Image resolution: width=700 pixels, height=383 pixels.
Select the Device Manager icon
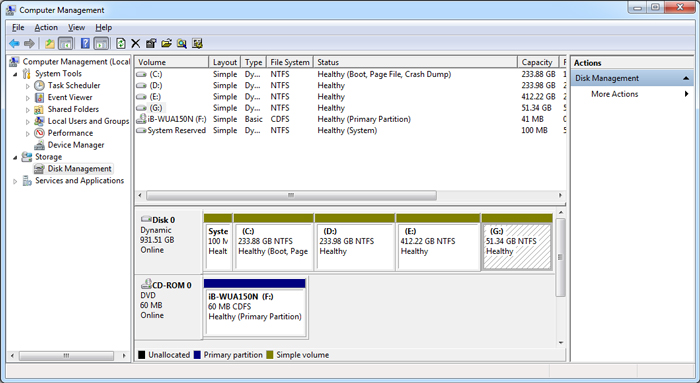[40, 145]
